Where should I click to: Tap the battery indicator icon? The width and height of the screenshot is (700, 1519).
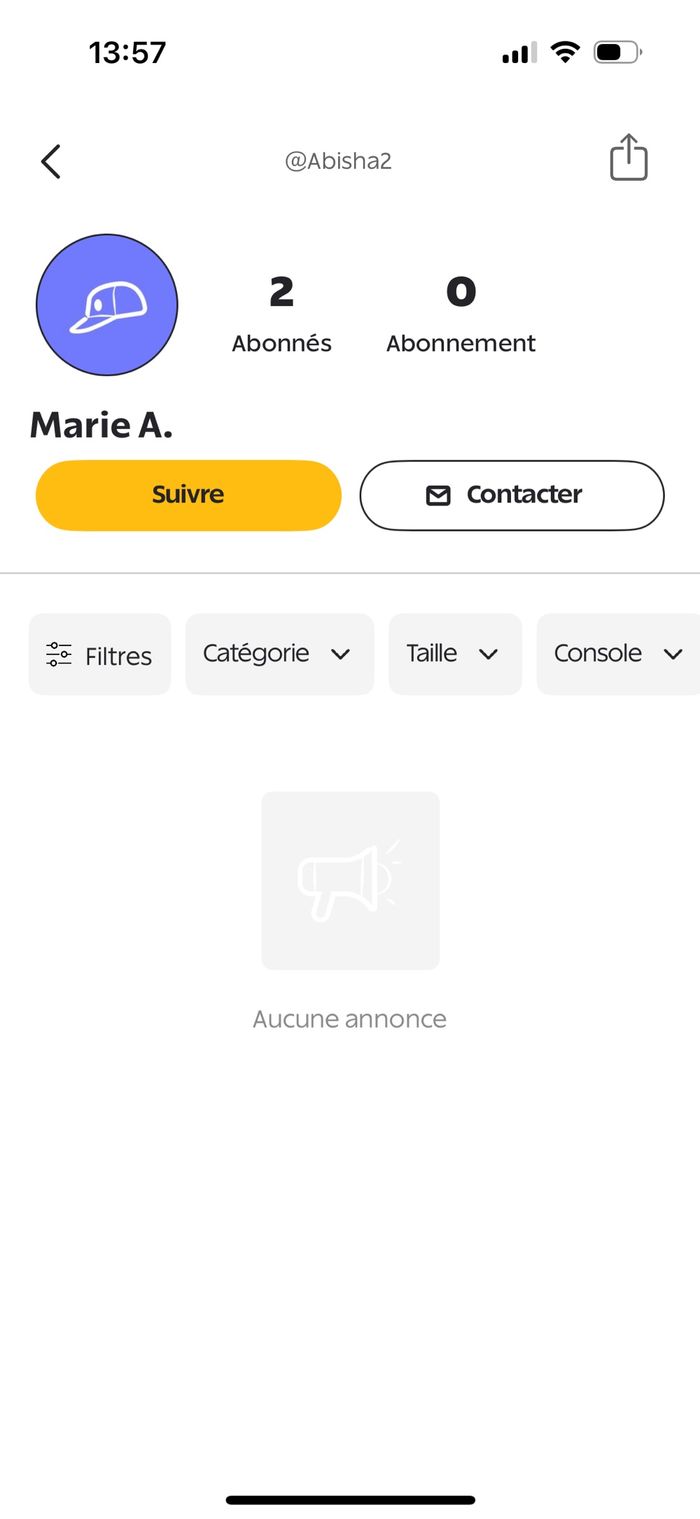click(618, 52)
